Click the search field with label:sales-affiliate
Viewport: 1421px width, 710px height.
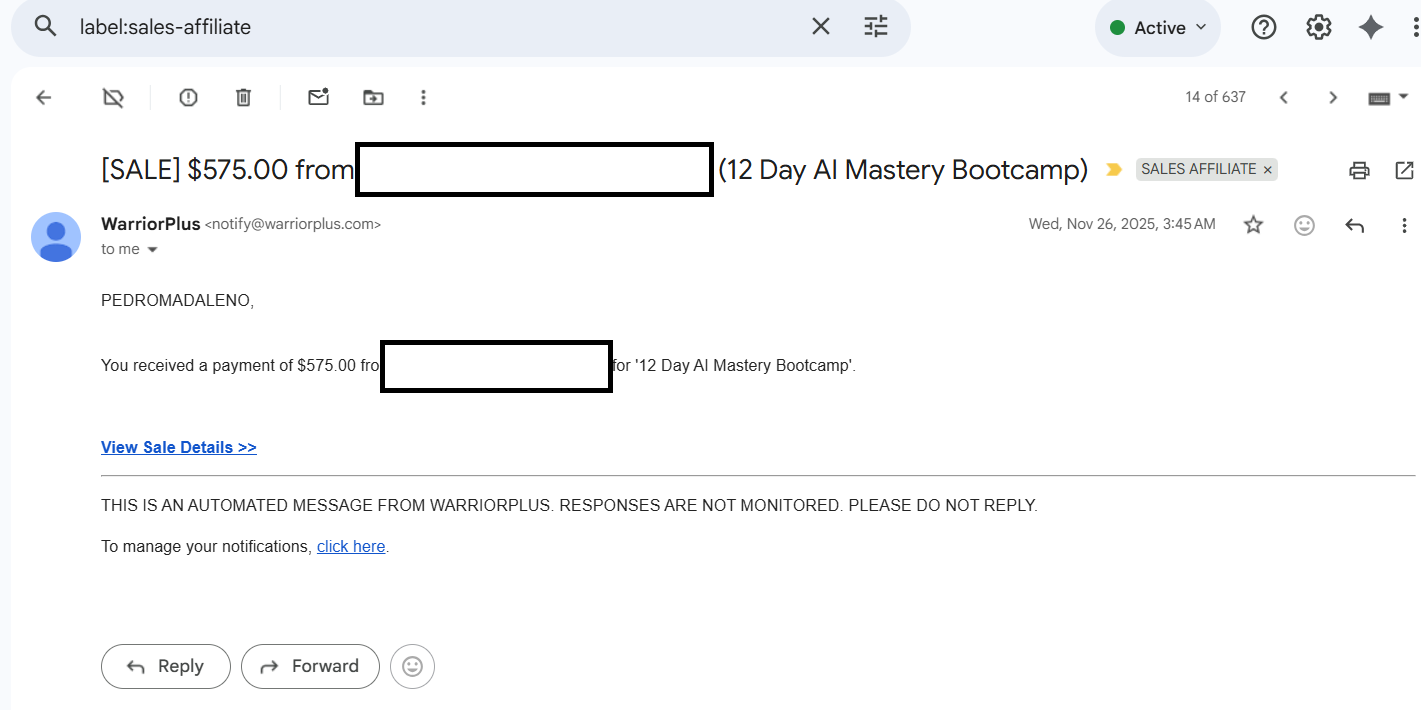pos(430,27)
